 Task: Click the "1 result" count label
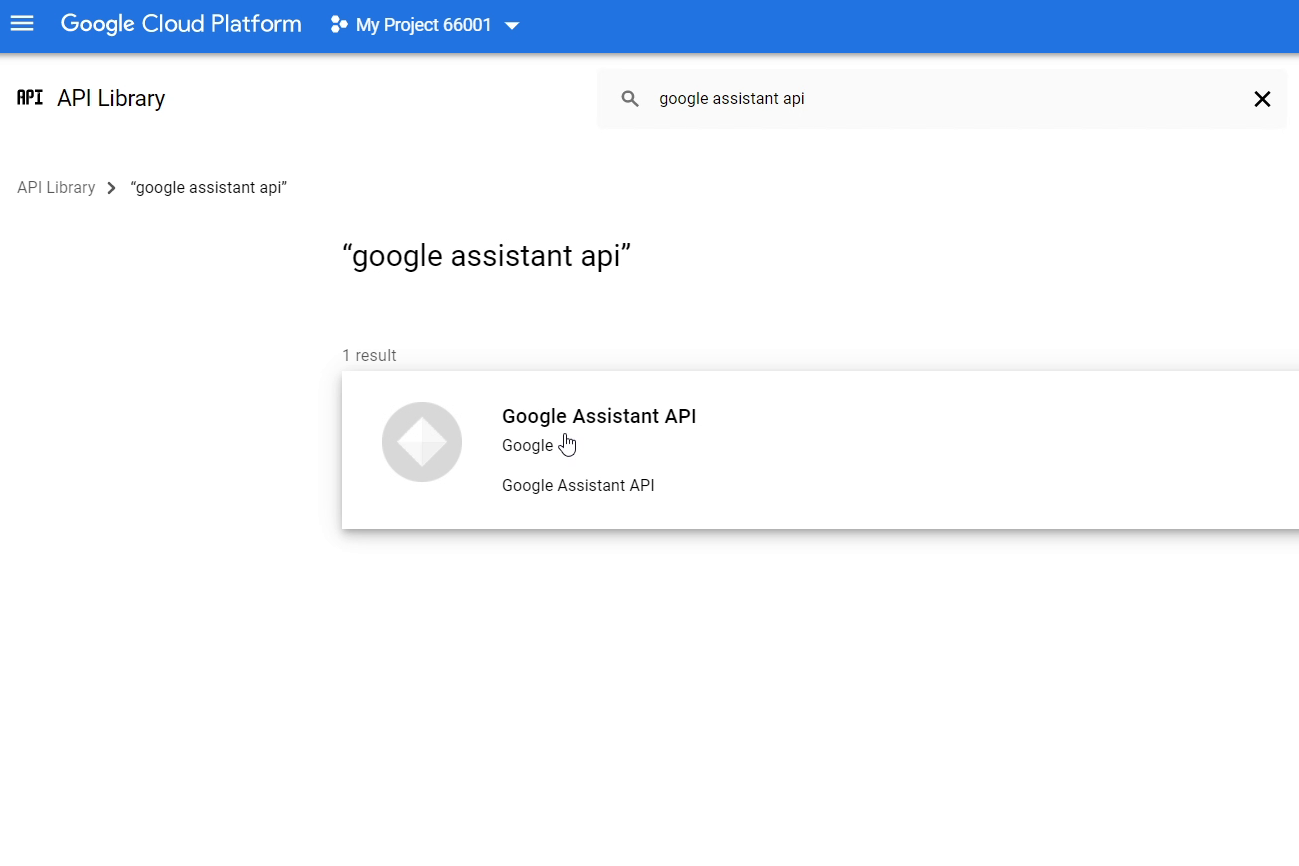point(369,356)
